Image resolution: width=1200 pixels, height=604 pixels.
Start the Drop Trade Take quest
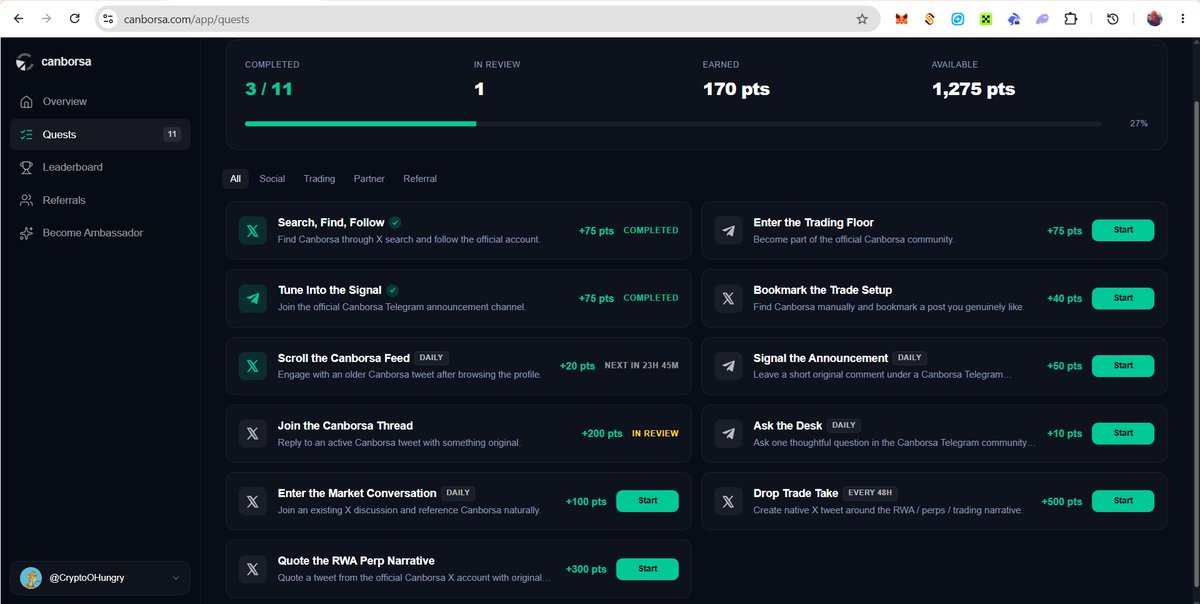[1123, 501]
